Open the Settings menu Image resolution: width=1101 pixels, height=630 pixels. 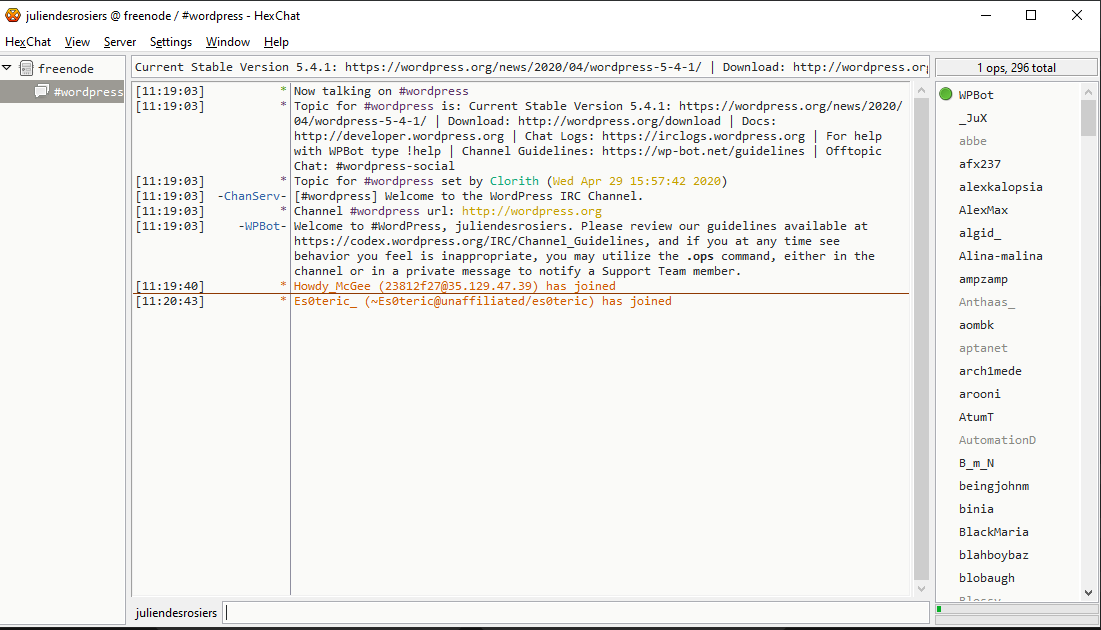[x=171, y=42]
